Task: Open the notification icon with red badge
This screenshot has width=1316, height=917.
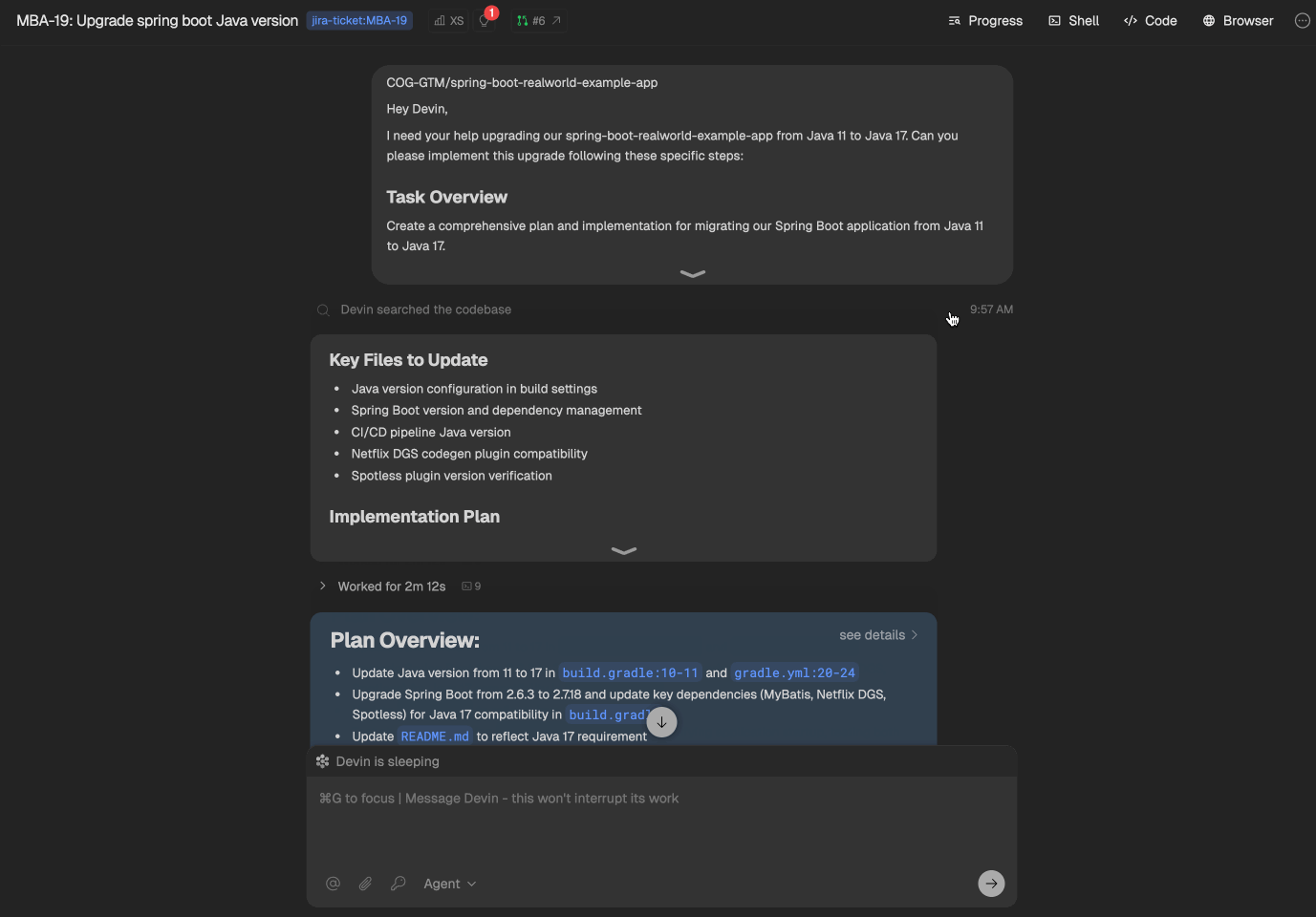Action: (x=486, y=19)
